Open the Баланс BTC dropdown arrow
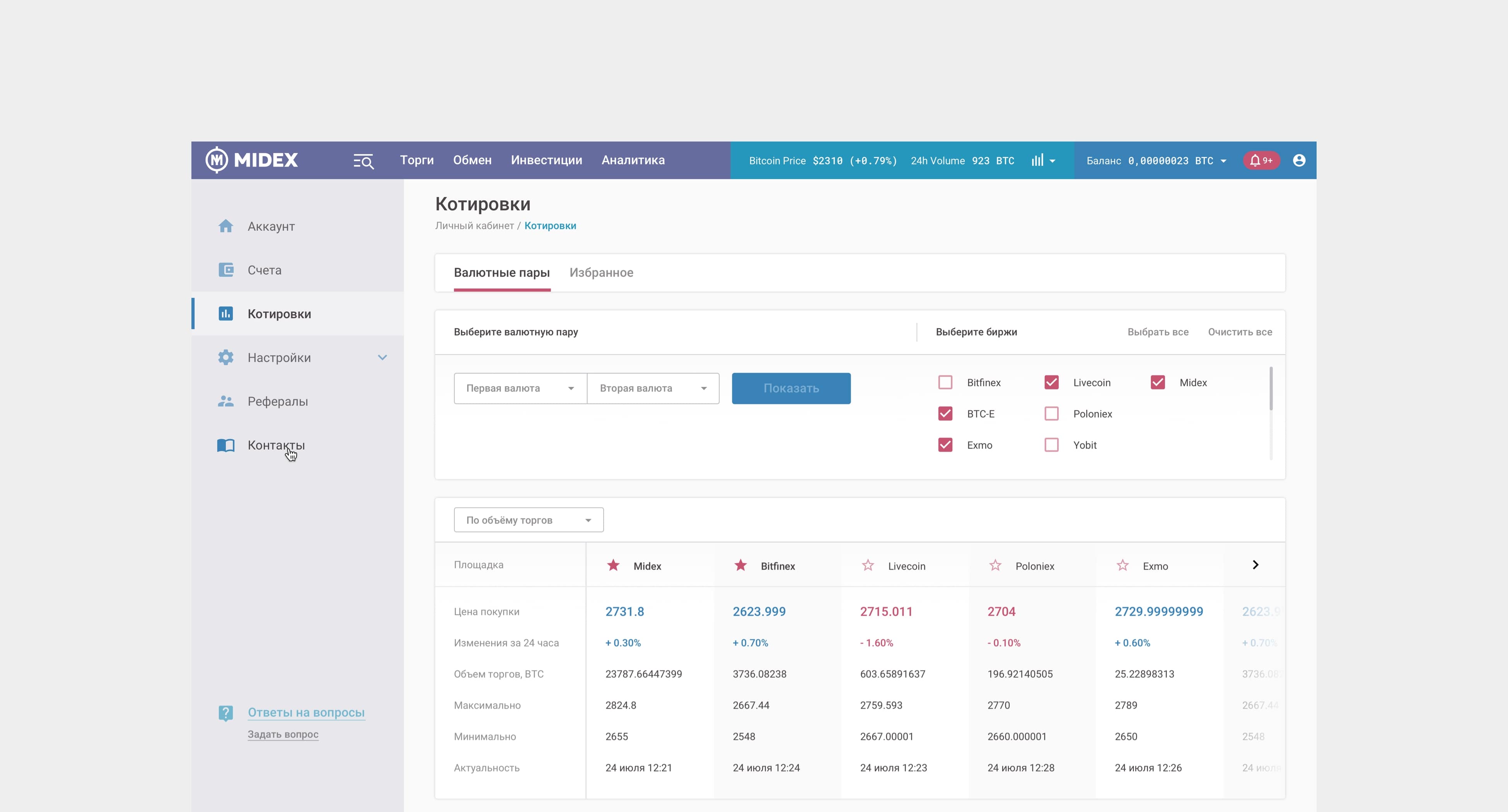Screen dimensions: 1508x812 coord(1223,161)
